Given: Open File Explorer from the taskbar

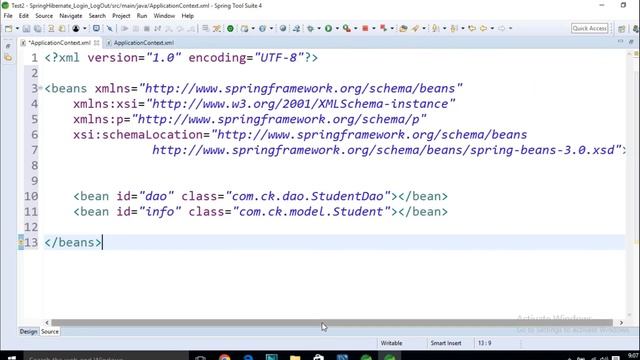Looking at the screenshot, I should pyautogui.click(x=295, y=358).
